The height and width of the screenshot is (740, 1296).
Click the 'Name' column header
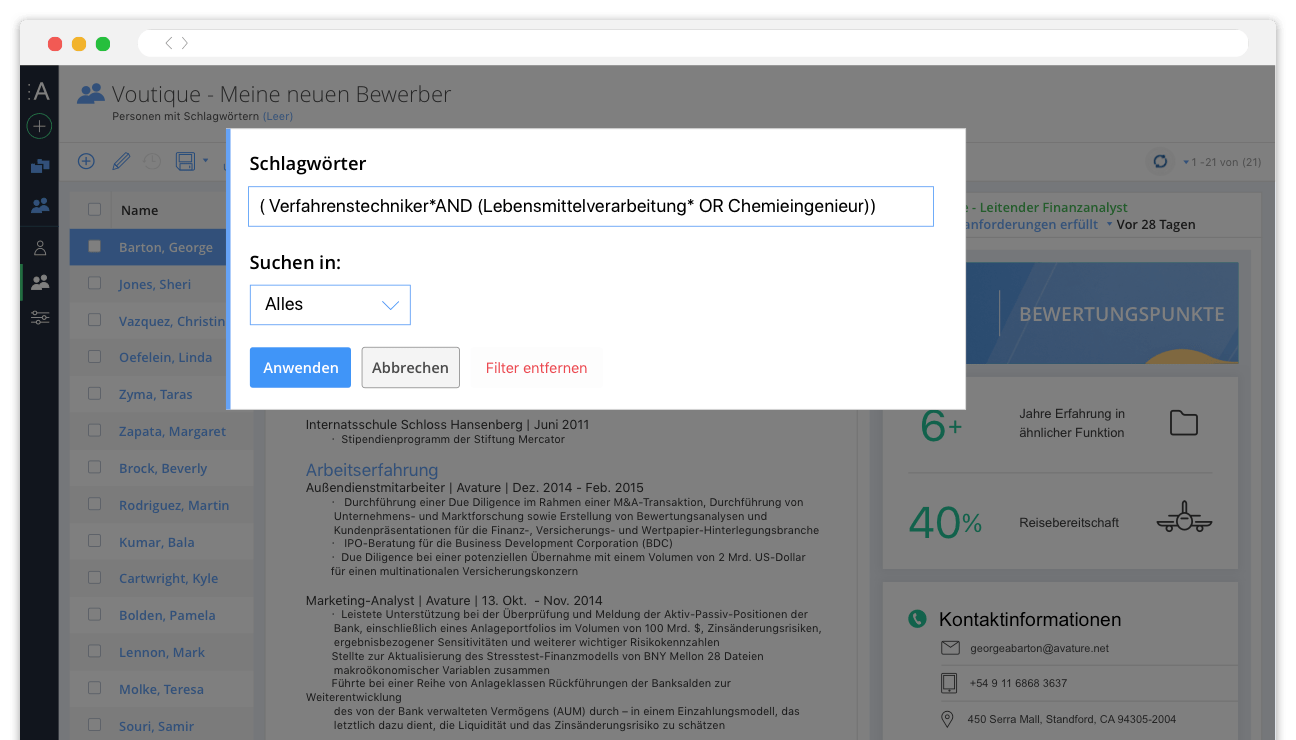coord(140,210)
